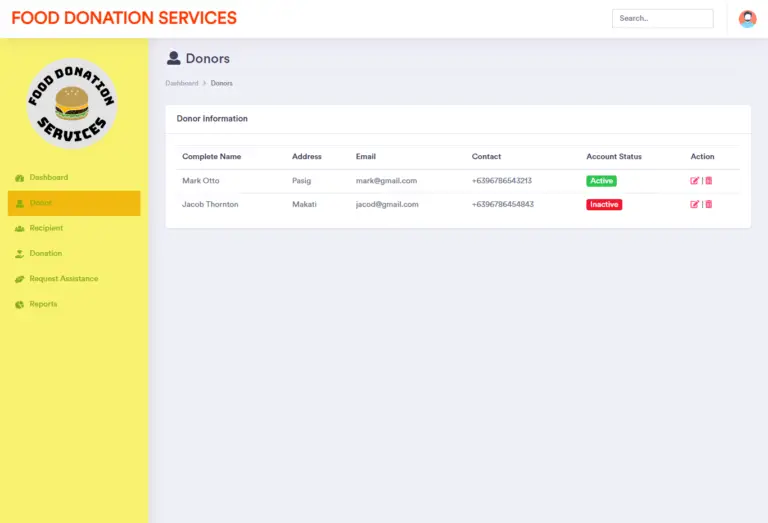Open the Donation sidebar menu
768x523 pixels.
pyautogui.click(x=46, y=253)
